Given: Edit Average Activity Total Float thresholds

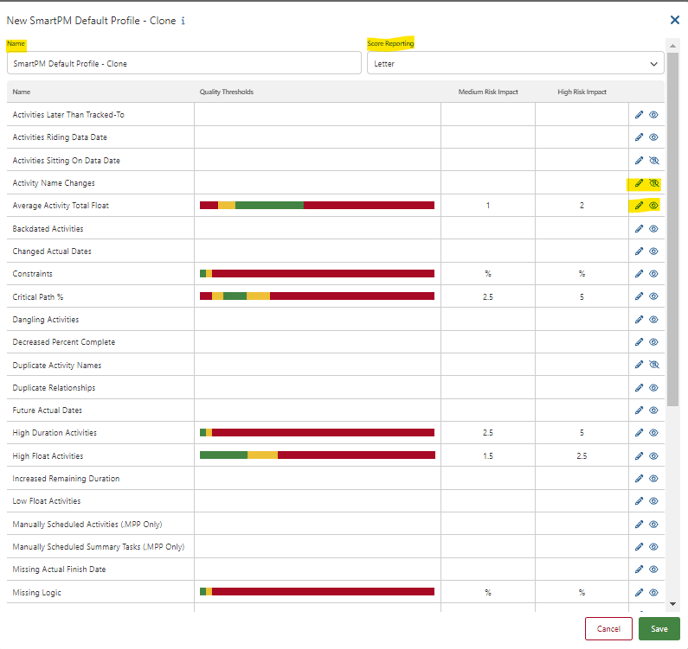Looking at the screenshot, I should [x=639, y=205].
